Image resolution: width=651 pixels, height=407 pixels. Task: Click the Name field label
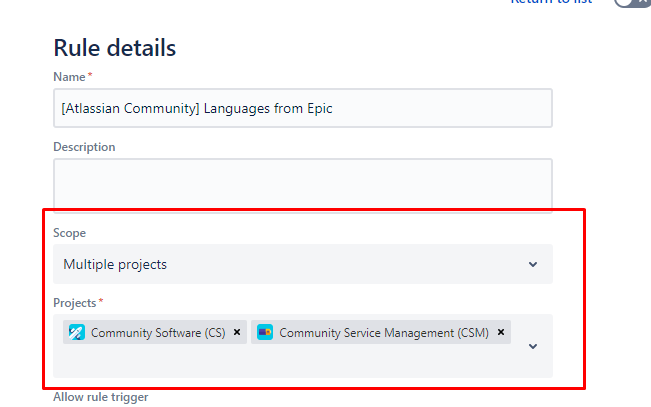[x=69, y=77]
